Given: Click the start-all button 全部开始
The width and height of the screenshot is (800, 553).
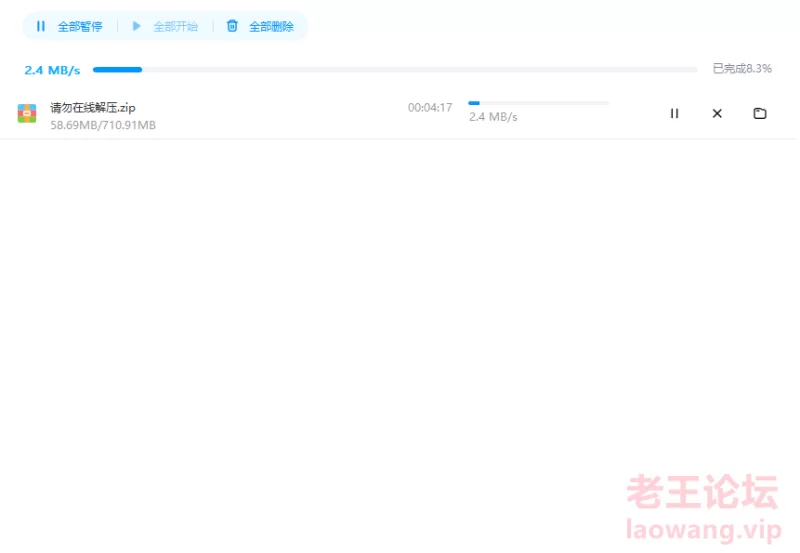Looking at the screenshot, I should pos(165,26).
